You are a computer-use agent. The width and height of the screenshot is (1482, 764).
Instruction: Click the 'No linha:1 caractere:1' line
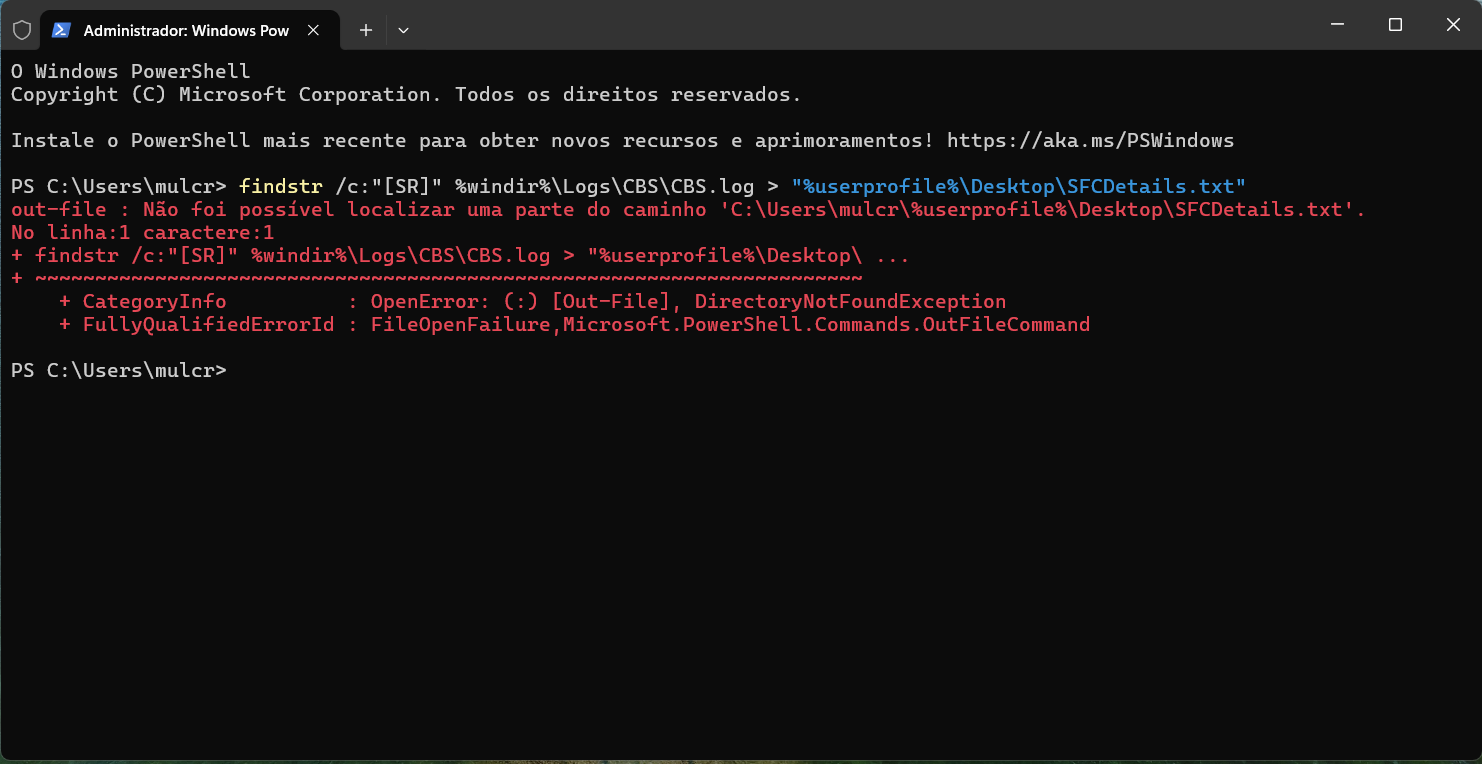coord(142,233)
